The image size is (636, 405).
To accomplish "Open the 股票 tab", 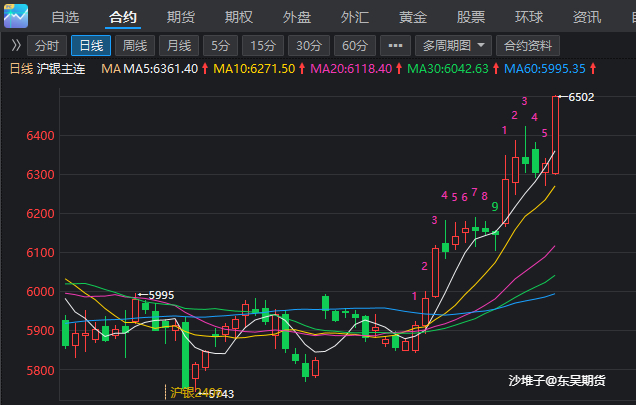I will pos(471,17).
